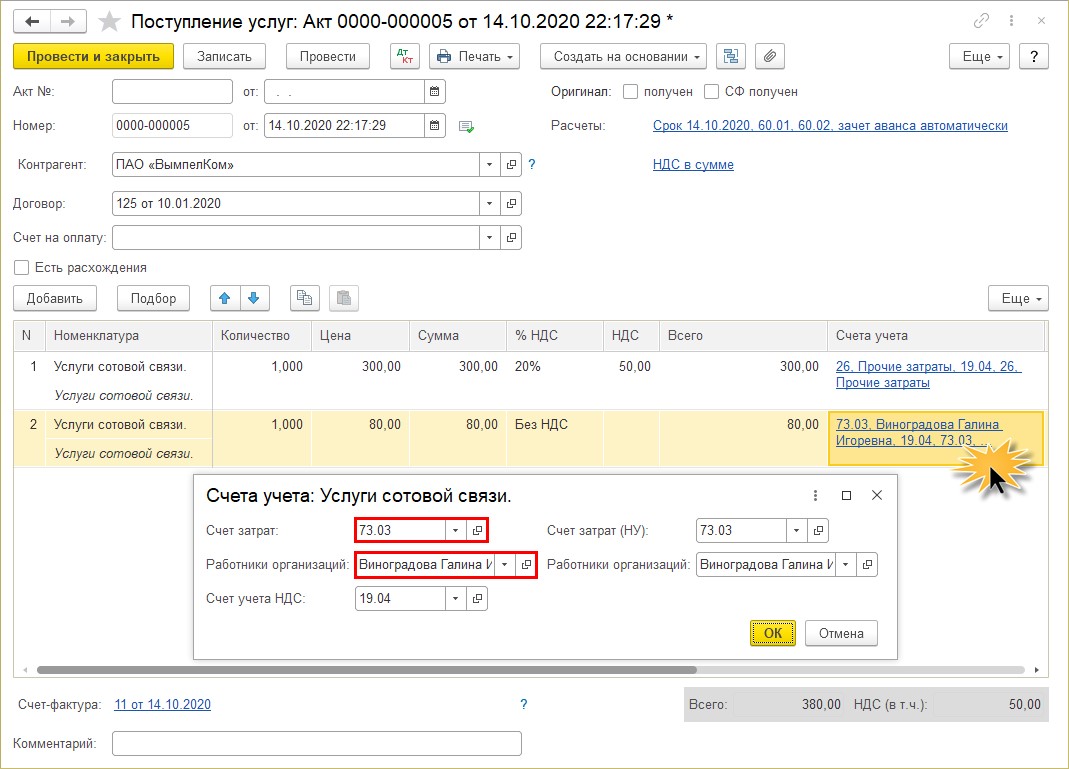
Task: Open the НДС в сумме link
Action: point(693,164)
